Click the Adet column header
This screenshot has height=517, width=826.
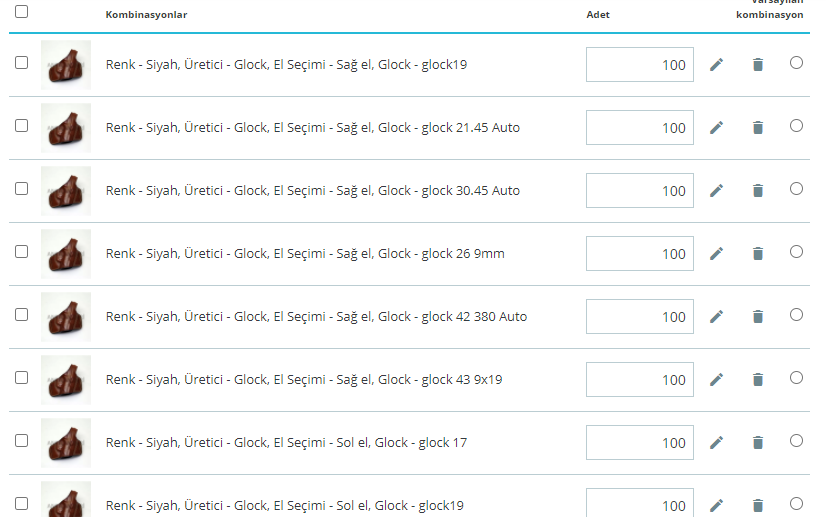coord(598,15)
